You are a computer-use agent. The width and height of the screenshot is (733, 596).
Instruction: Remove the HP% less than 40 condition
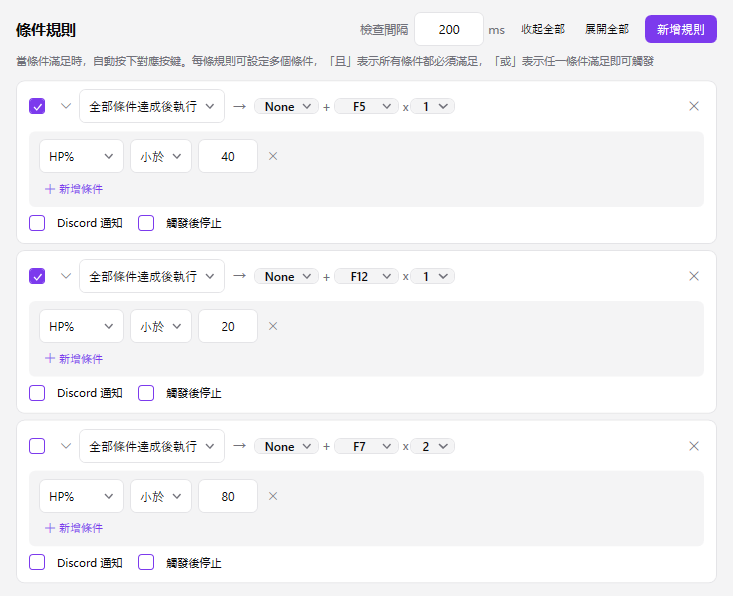pyautogui.click(x=273, y=156)
